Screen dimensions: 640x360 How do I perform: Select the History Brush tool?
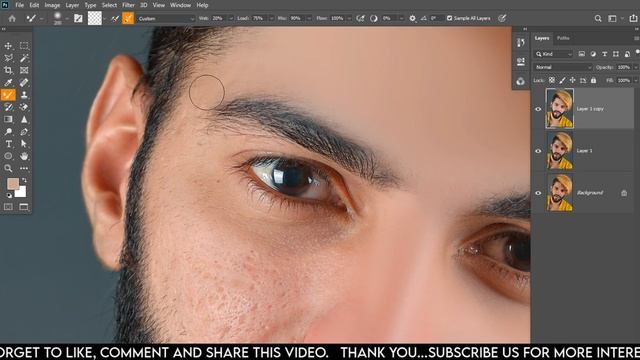coord(8,107)
